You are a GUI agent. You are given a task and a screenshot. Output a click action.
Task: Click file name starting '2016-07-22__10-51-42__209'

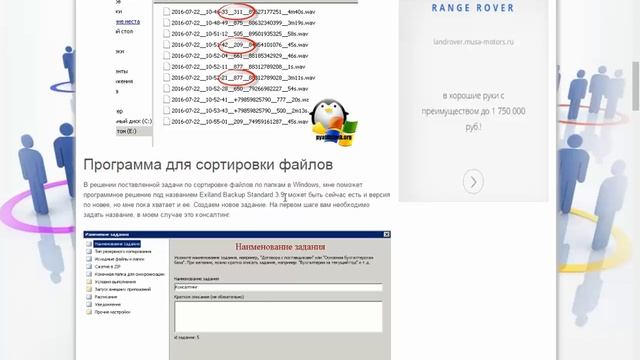coord(240,45)
